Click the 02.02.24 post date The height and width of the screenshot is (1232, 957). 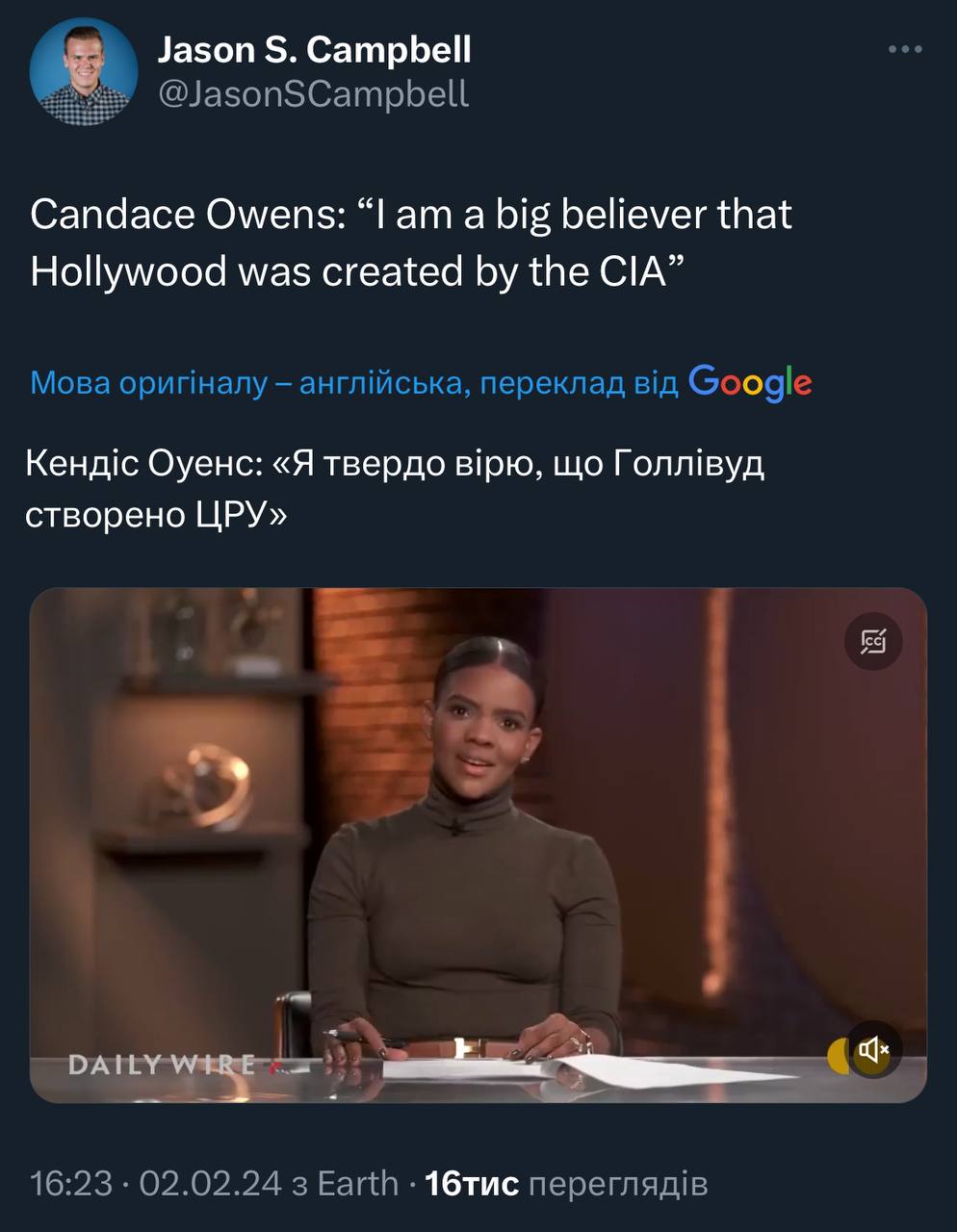[211, 1183]
